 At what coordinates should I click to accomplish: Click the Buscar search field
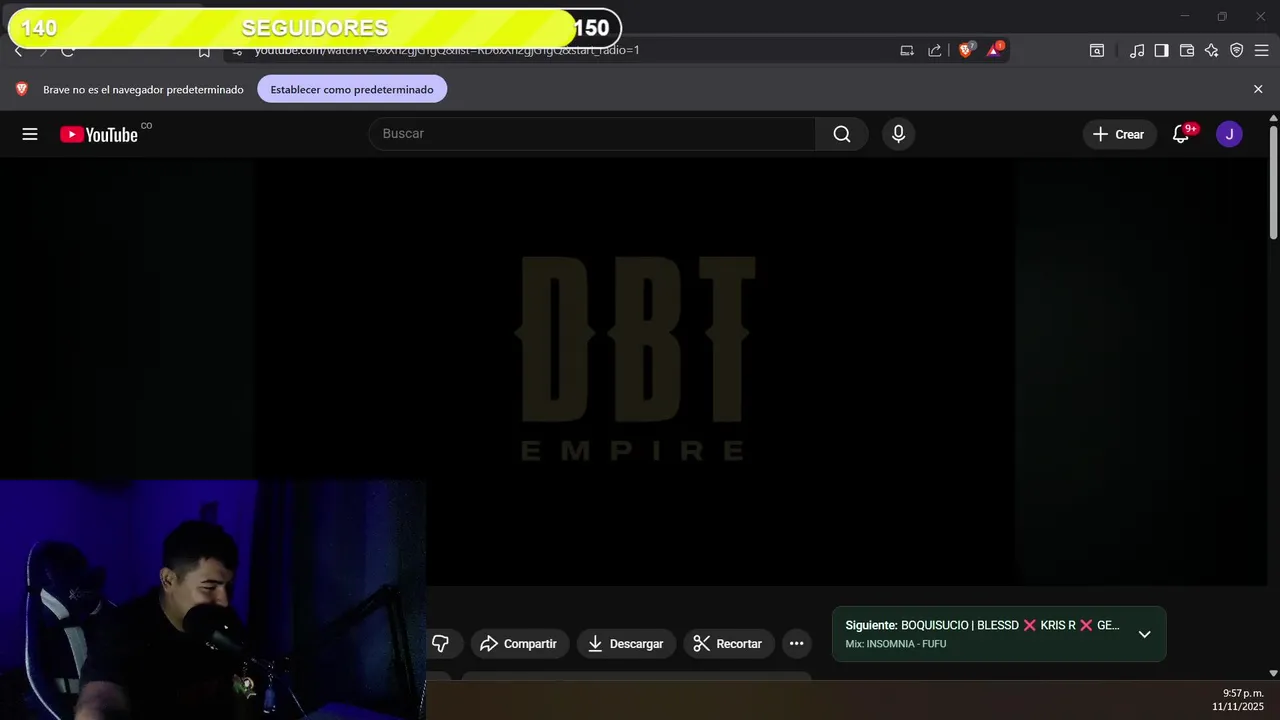[592, 134]
